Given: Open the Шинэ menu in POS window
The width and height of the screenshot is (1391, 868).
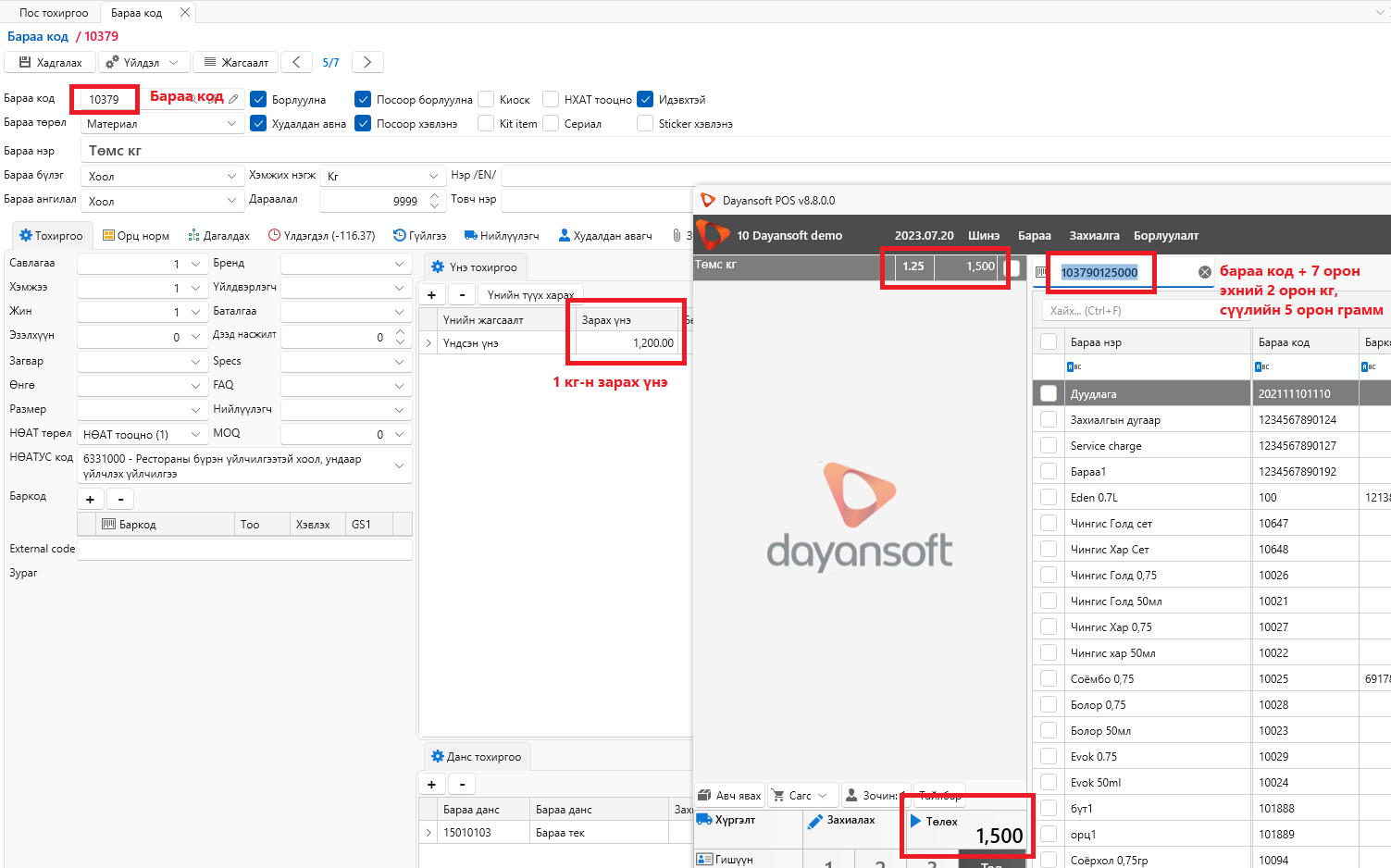Looking at the screenshot, I should click(984, 235).
